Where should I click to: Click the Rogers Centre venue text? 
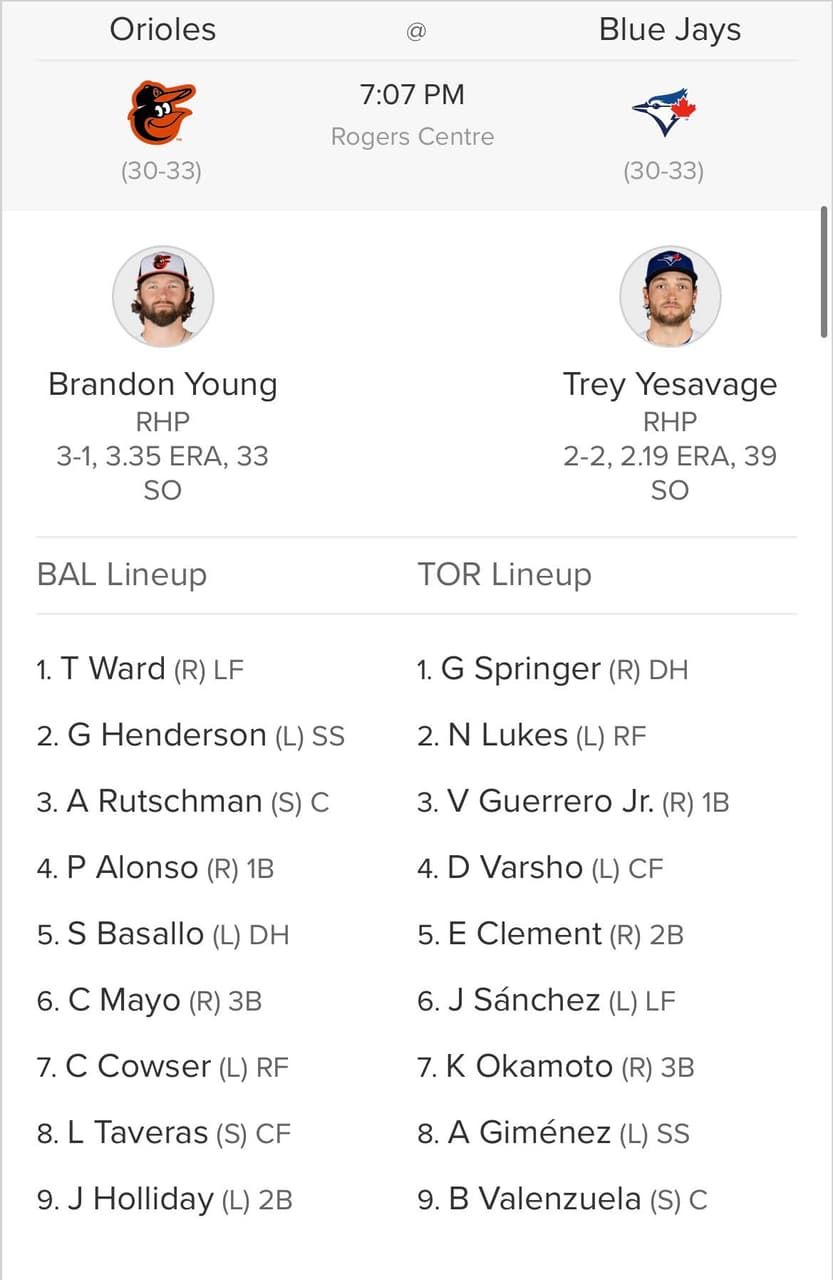point(412,136)
